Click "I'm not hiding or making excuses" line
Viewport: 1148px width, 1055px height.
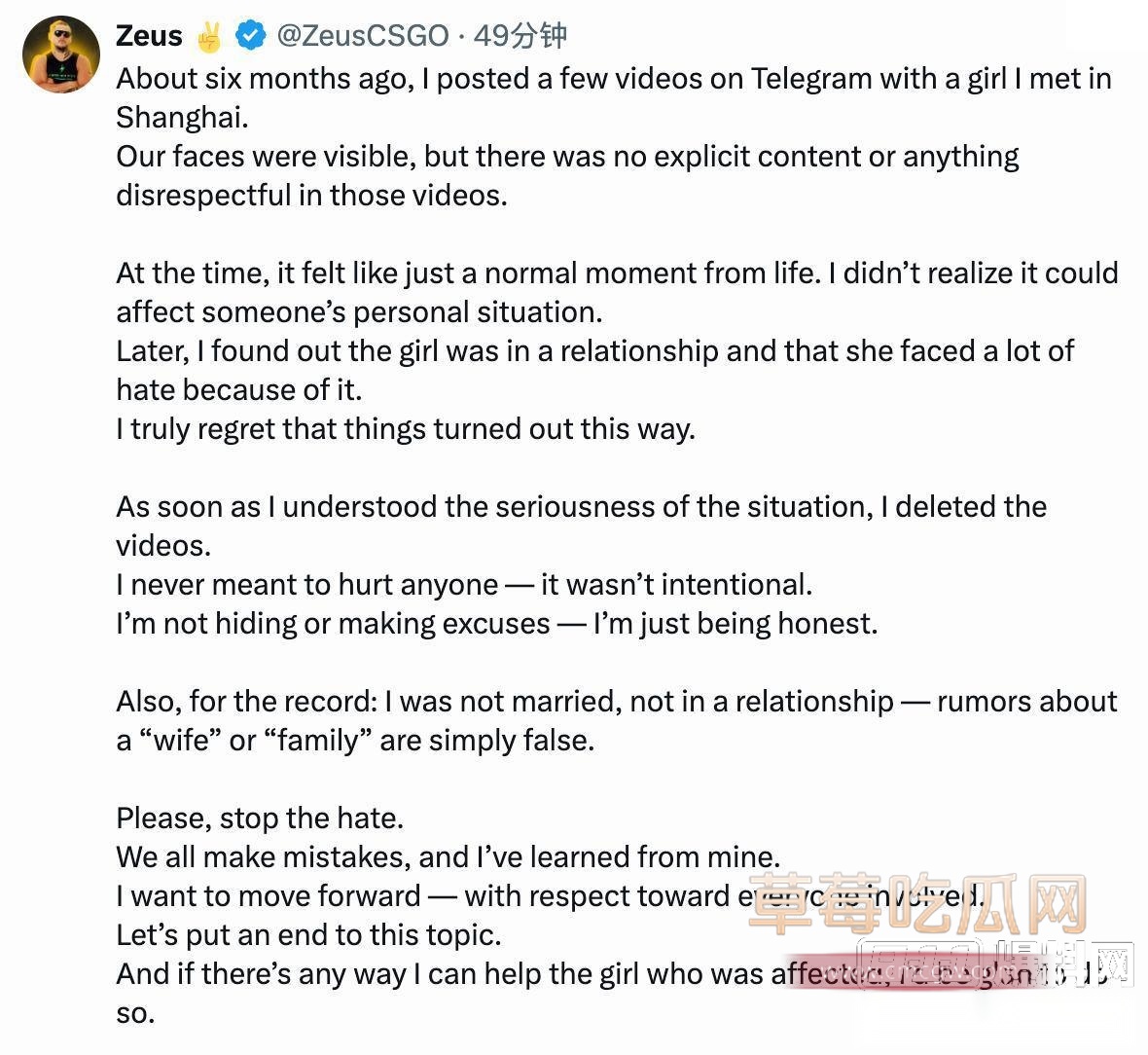pos(496,624)
